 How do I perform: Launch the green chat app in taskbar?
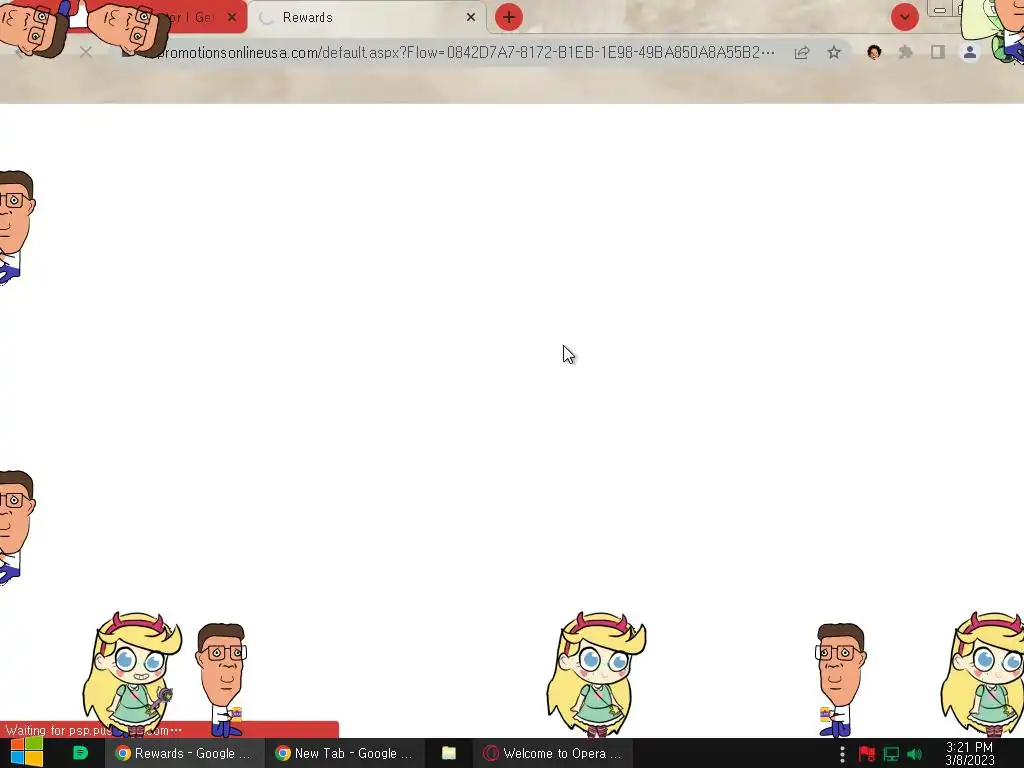(x=80, y=753)
